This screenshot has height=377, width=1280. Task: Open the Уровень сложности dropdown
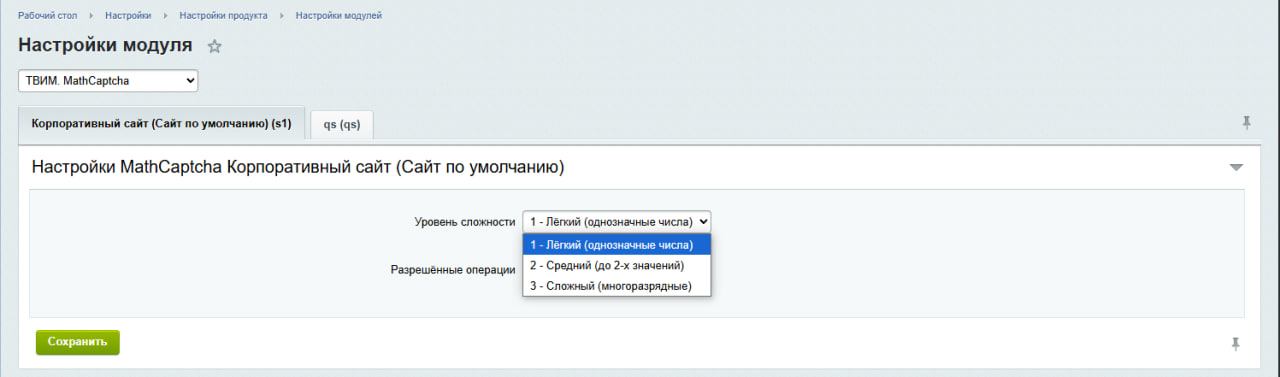[x=616, y=221]
